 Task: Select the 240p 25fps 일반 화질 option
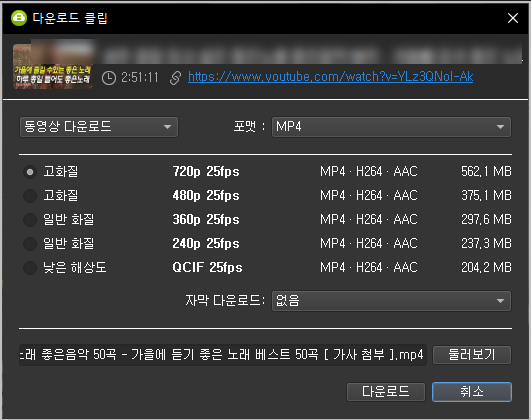pyautogui.click(x=30, y=244)
